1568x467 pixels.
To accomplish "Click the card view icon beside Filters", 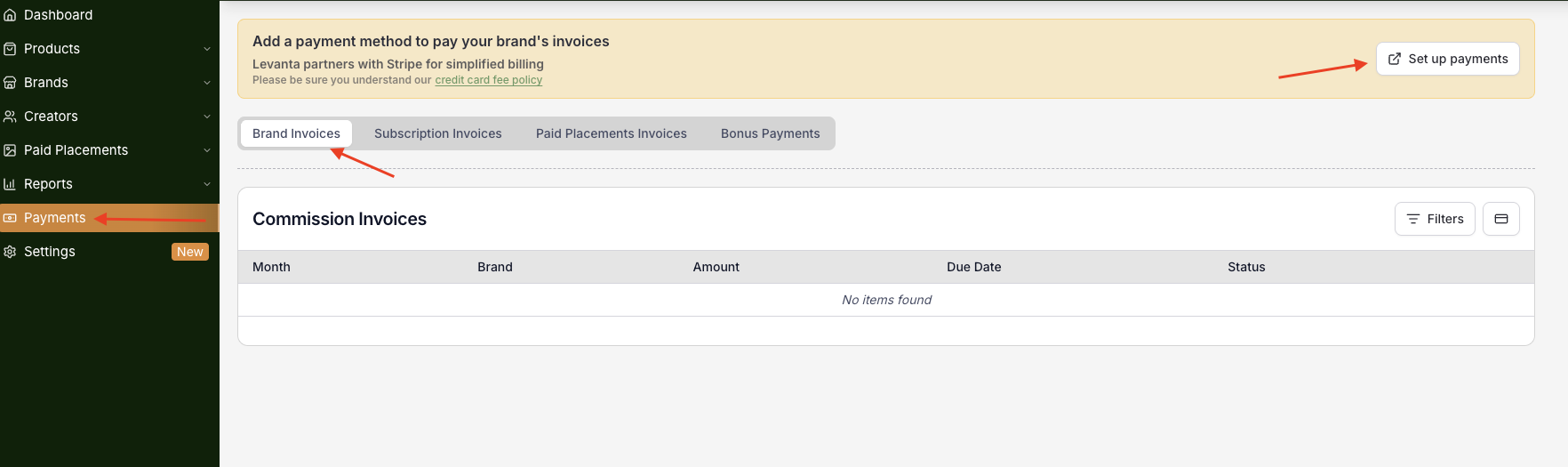I will (x=1501, y=219).
